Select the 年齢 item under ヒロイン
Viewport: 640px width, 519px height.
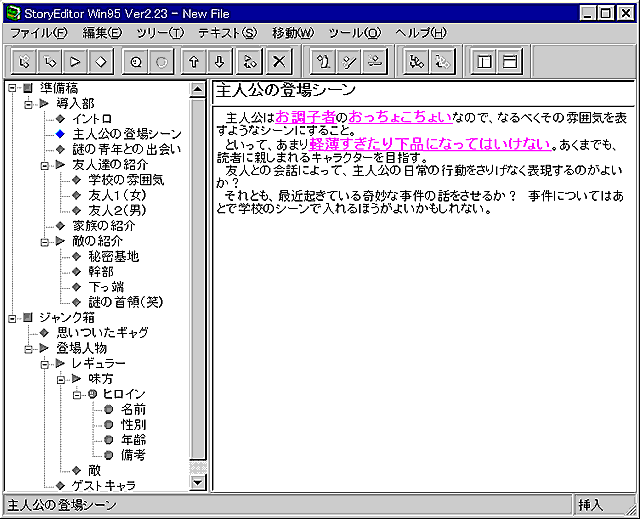pos(133,440)
